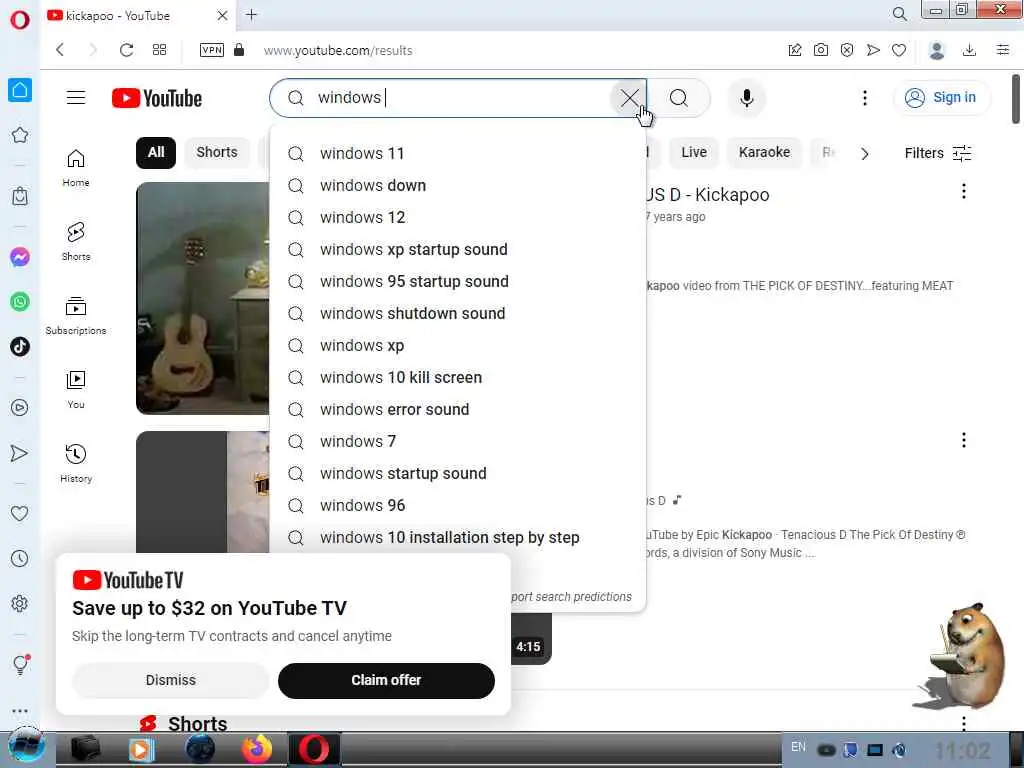Open Shorts in the YouTube sidebar

pos(76,242)
